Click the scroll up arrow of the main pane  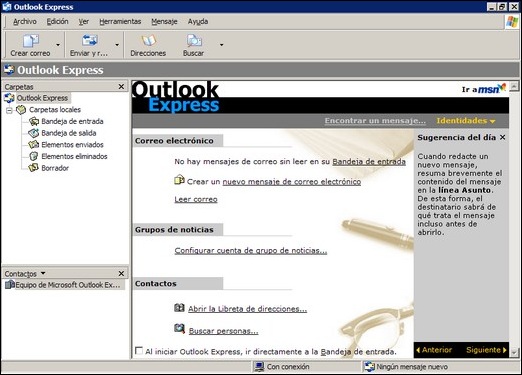tap(514, 86)
